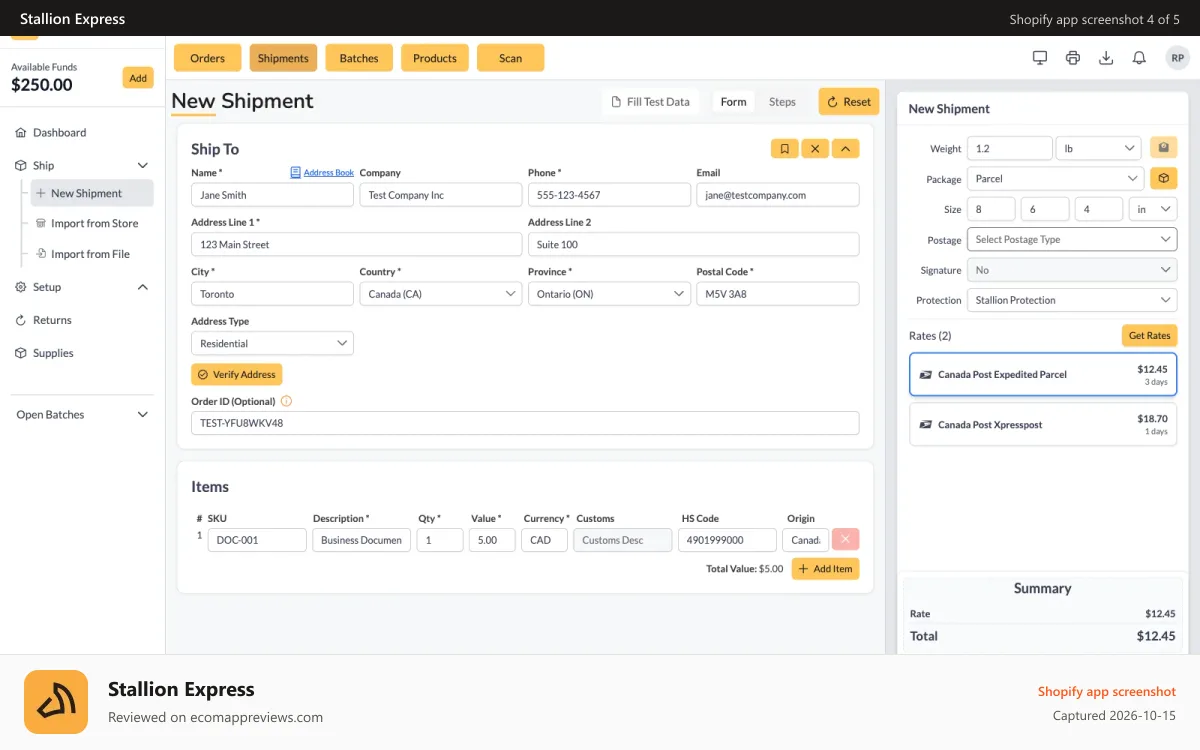Open the Address Book link
Viewport: 1200px width, 750px height.
(322, 173)
